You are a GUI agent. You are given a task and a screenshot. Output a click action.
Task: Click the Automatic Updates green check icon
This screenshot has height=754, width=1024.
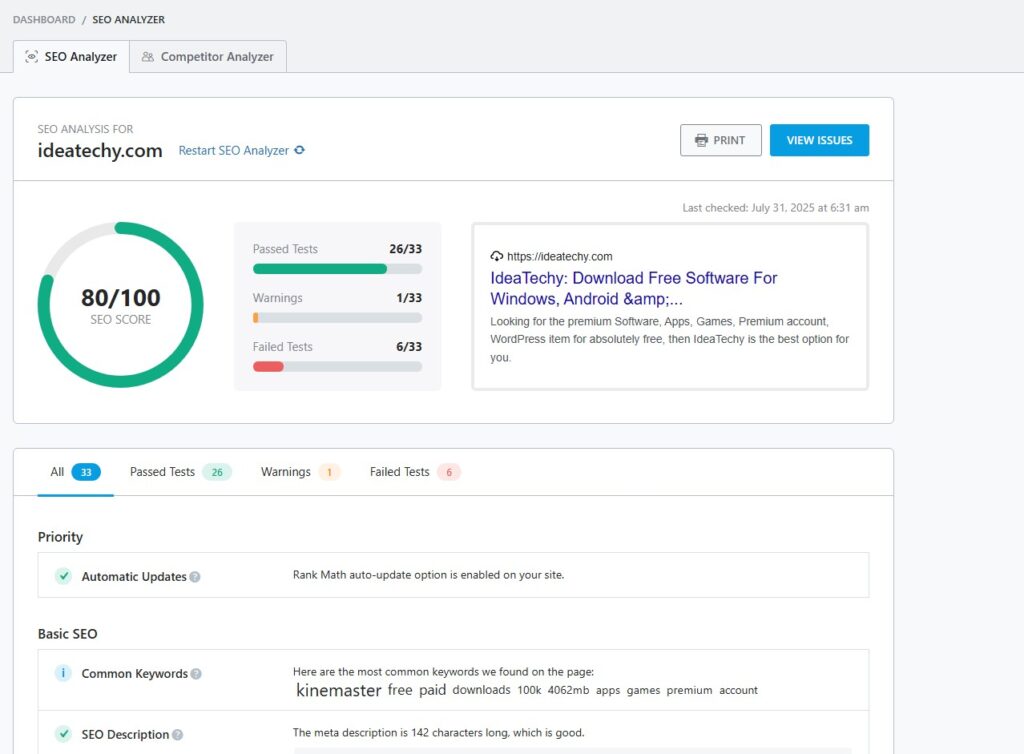point(63,576)
